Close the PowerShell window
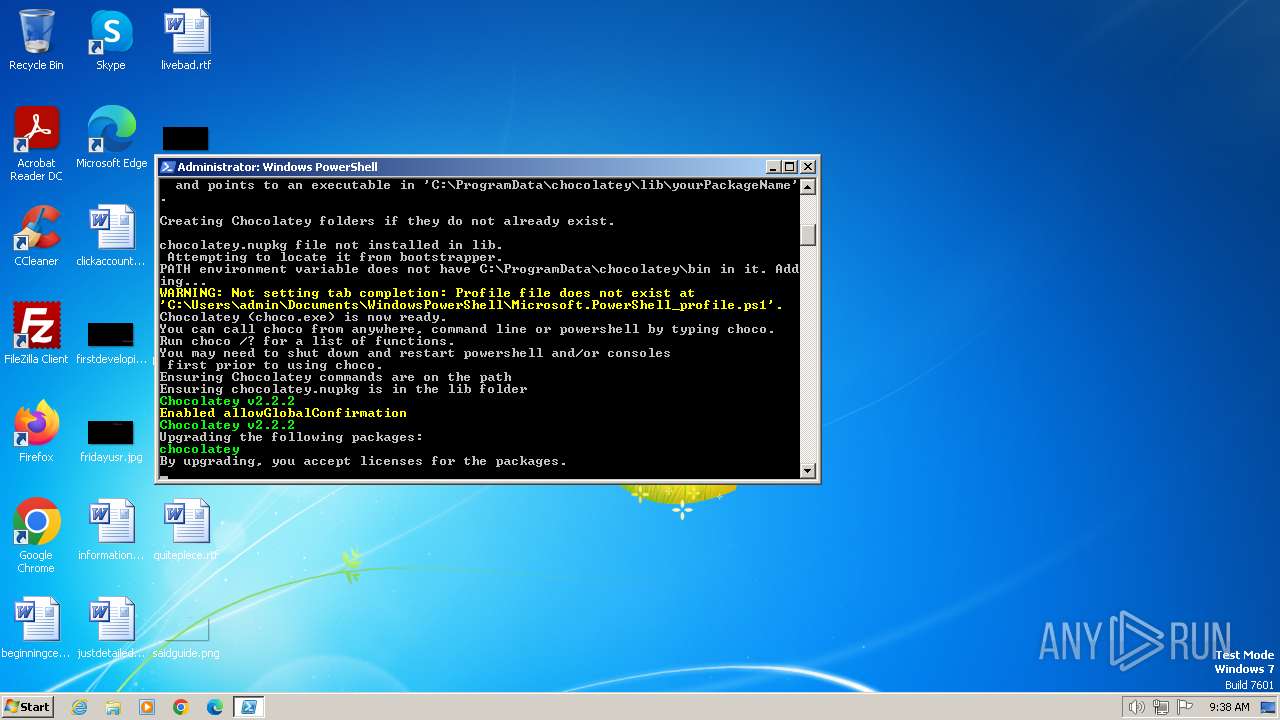This screenshot has width=1280, height=720. [x=808, y=167]
